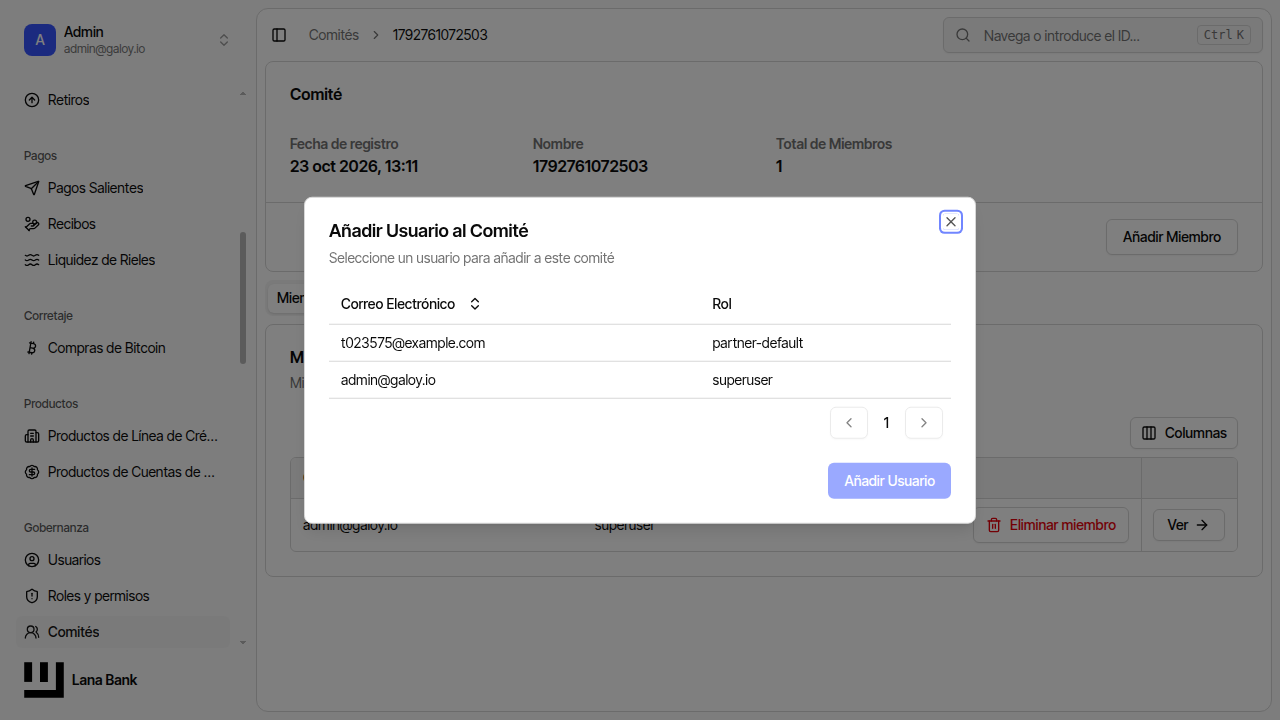Toggle the sidebar panel icon
The width and height of the screenshot is (1280, 720).
point(279,35)
